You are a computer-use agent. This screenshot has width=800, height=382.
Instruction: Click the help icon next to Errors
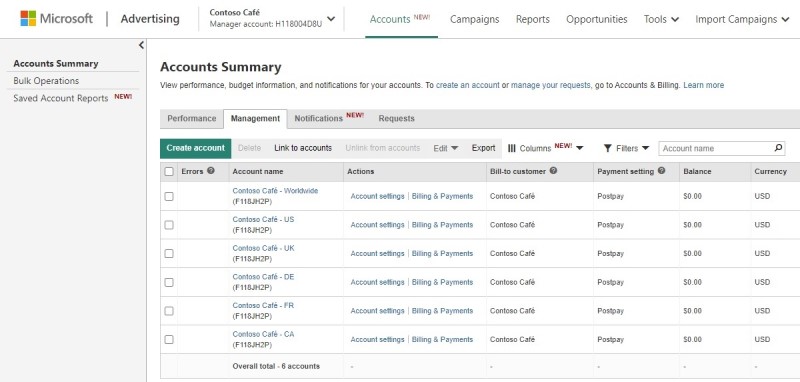210,171
